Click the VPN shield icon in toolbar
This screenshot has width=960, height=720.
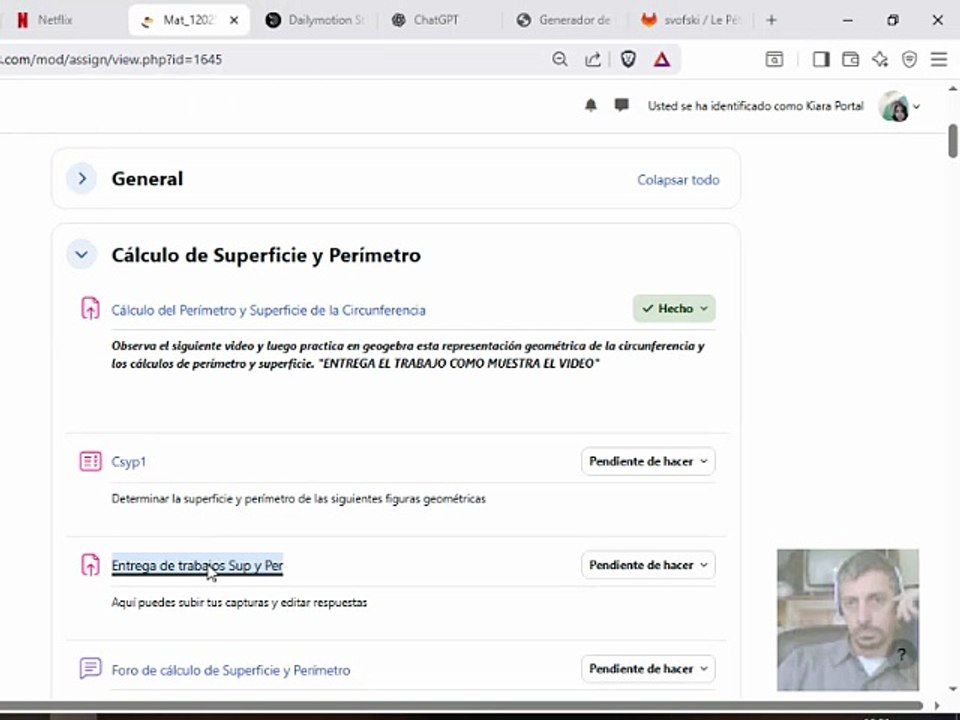(909, 59)
